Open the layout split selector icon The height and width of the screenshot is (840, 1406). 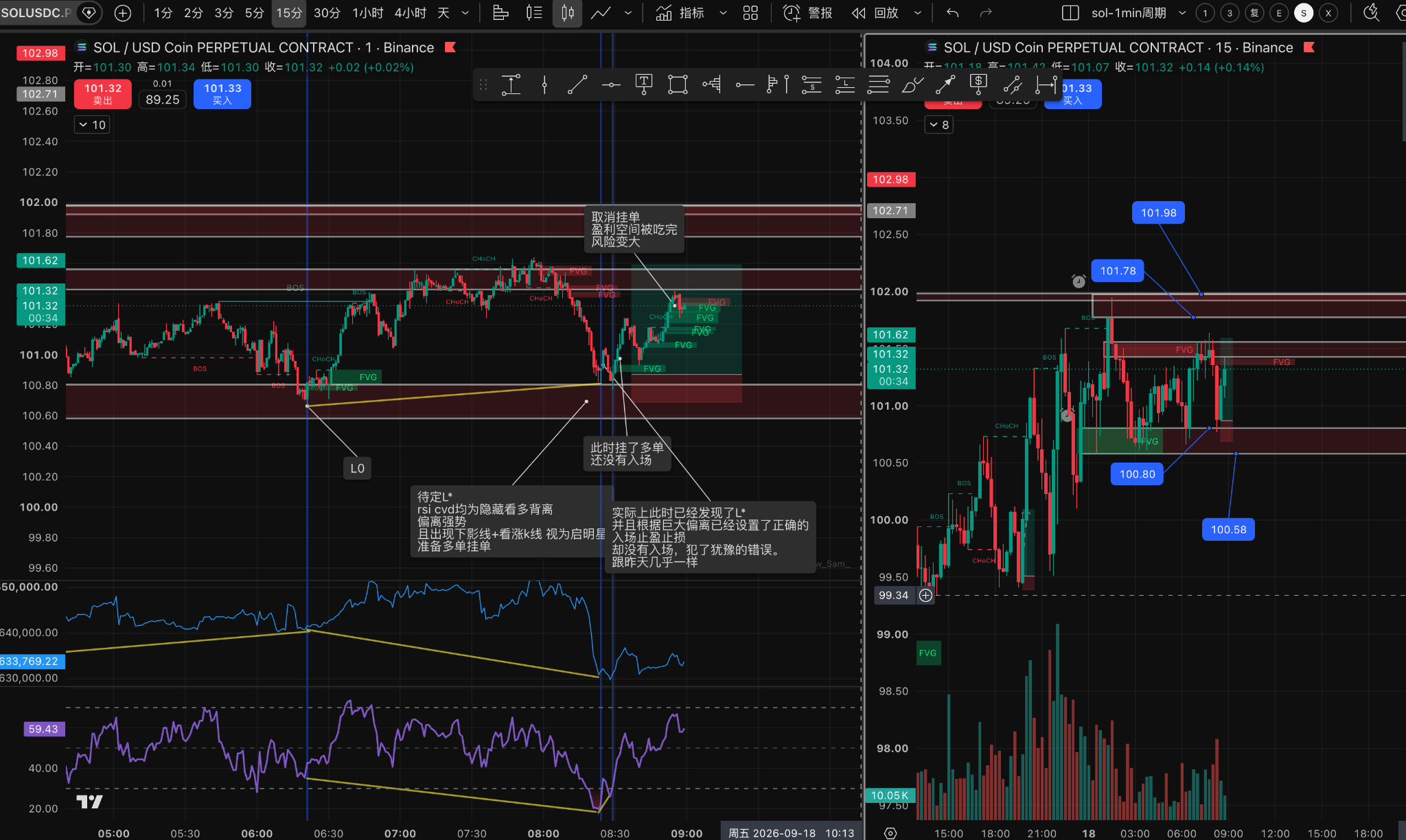1070,13
